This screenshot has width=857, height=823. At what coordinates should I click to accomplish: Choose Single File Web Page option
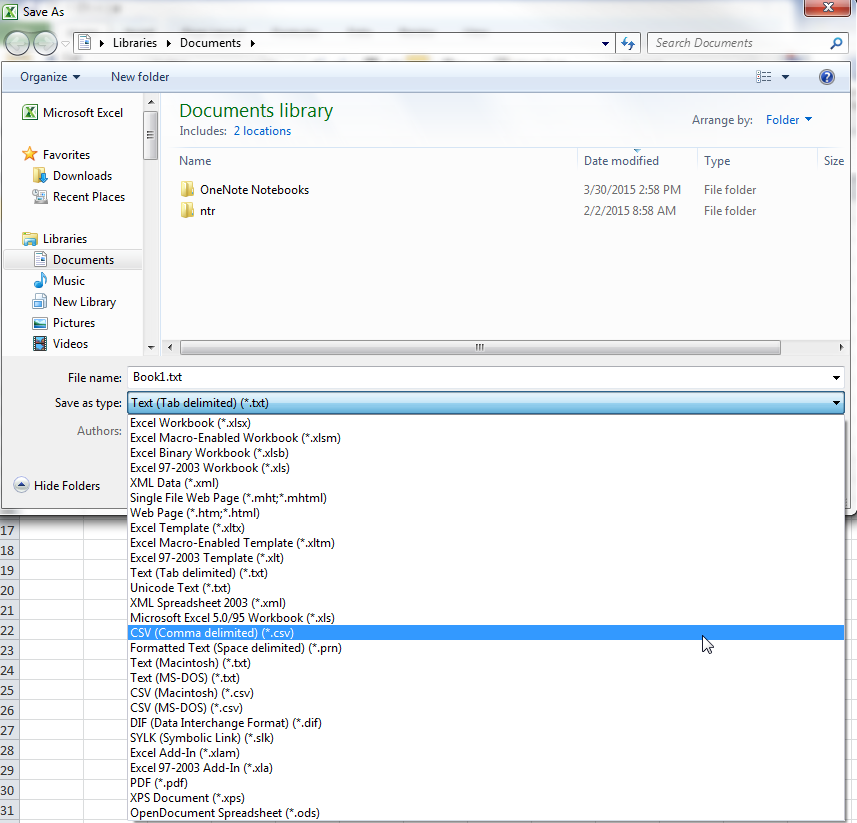click(x=486, y=498)
